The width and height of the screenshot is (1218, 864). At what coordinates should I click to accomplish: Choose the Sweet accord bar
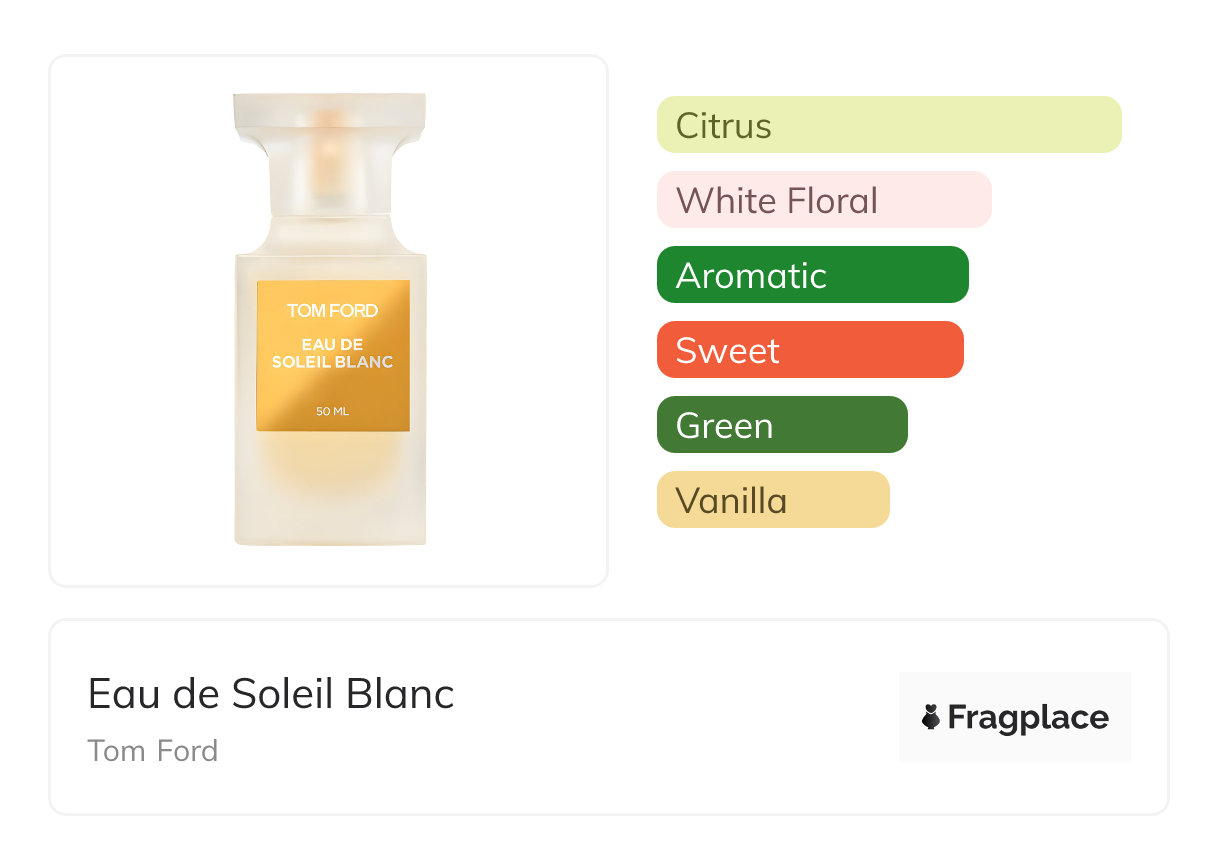(809, 350)
